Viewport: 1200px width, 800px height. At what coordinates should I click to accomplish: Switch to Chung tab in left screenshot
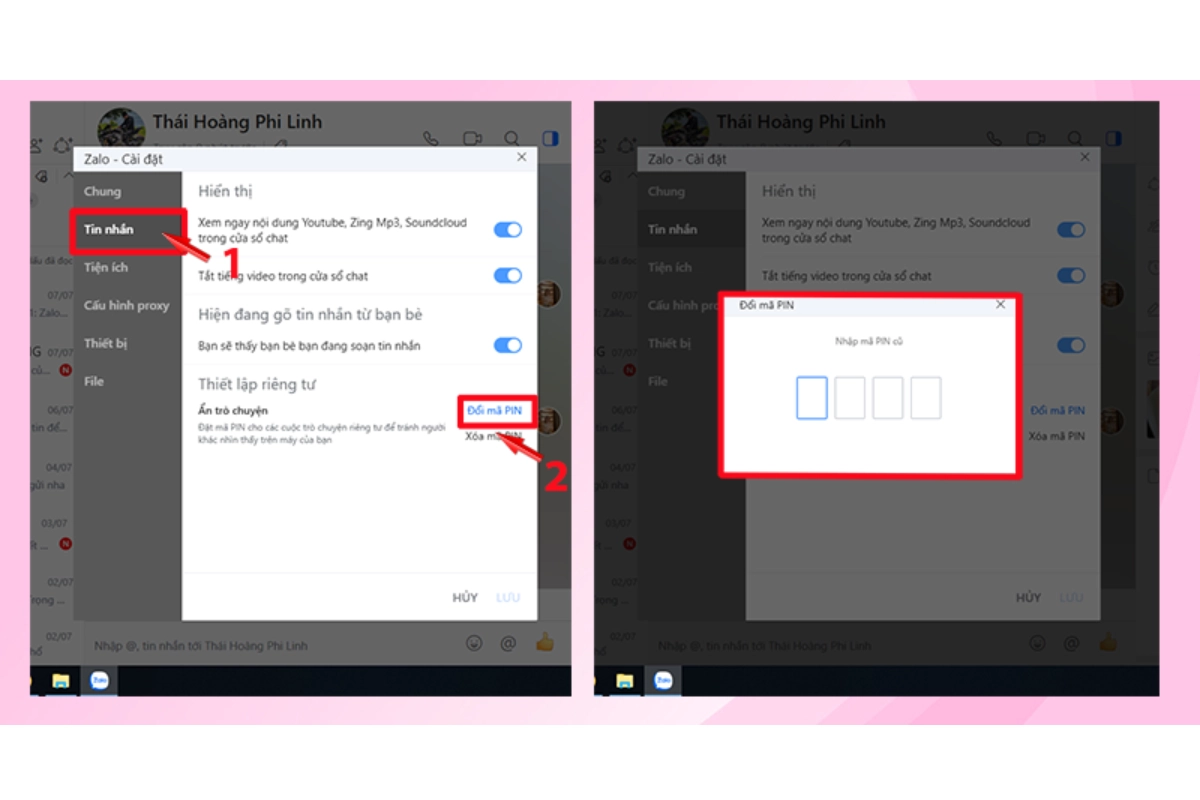point(102,191)
